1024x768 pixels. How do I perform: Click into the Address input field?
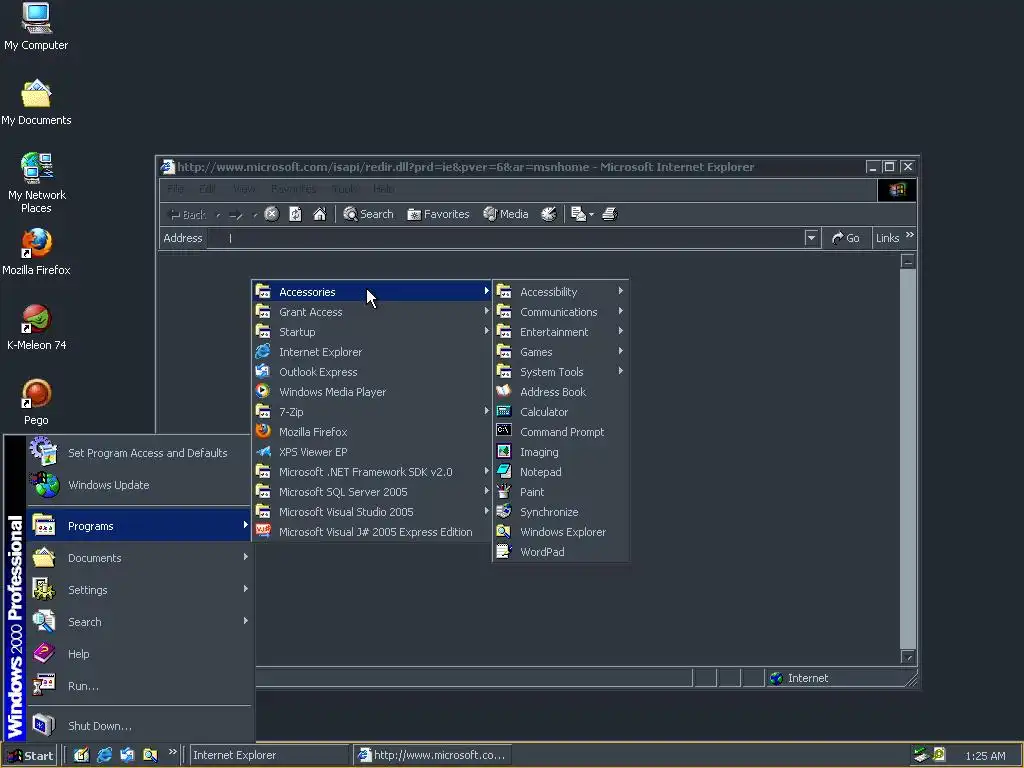pyautogui.click(x=505, y=238)
